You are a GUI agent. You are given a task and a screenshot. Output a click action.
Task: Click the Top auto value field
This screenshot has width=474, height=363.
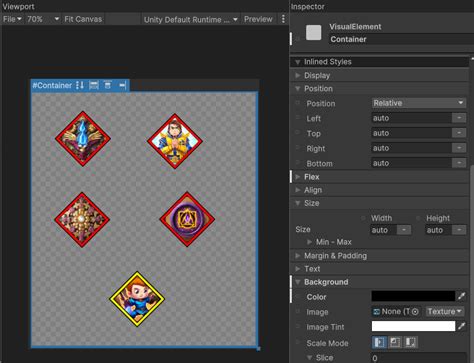coord(412,133)
